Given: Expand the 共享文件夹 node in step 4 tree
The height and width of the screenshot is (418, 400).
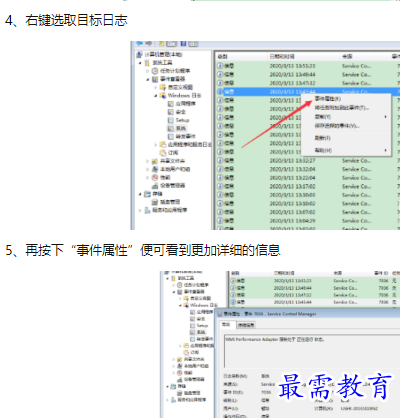Looking at the screenshot, I should coord(148,161).
